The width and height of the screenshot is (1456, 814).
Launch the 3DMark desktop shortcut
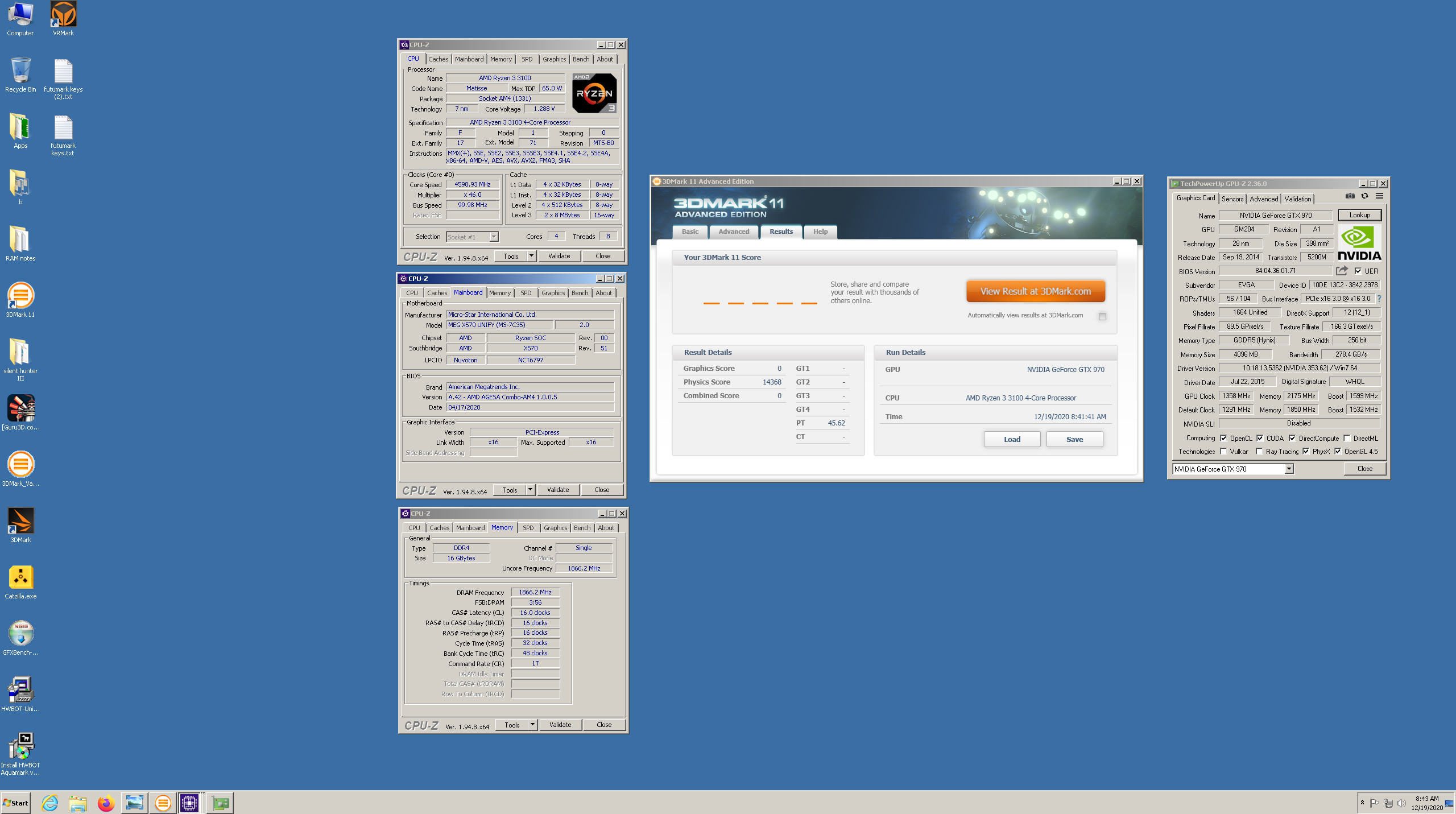[x=20, y=525]
